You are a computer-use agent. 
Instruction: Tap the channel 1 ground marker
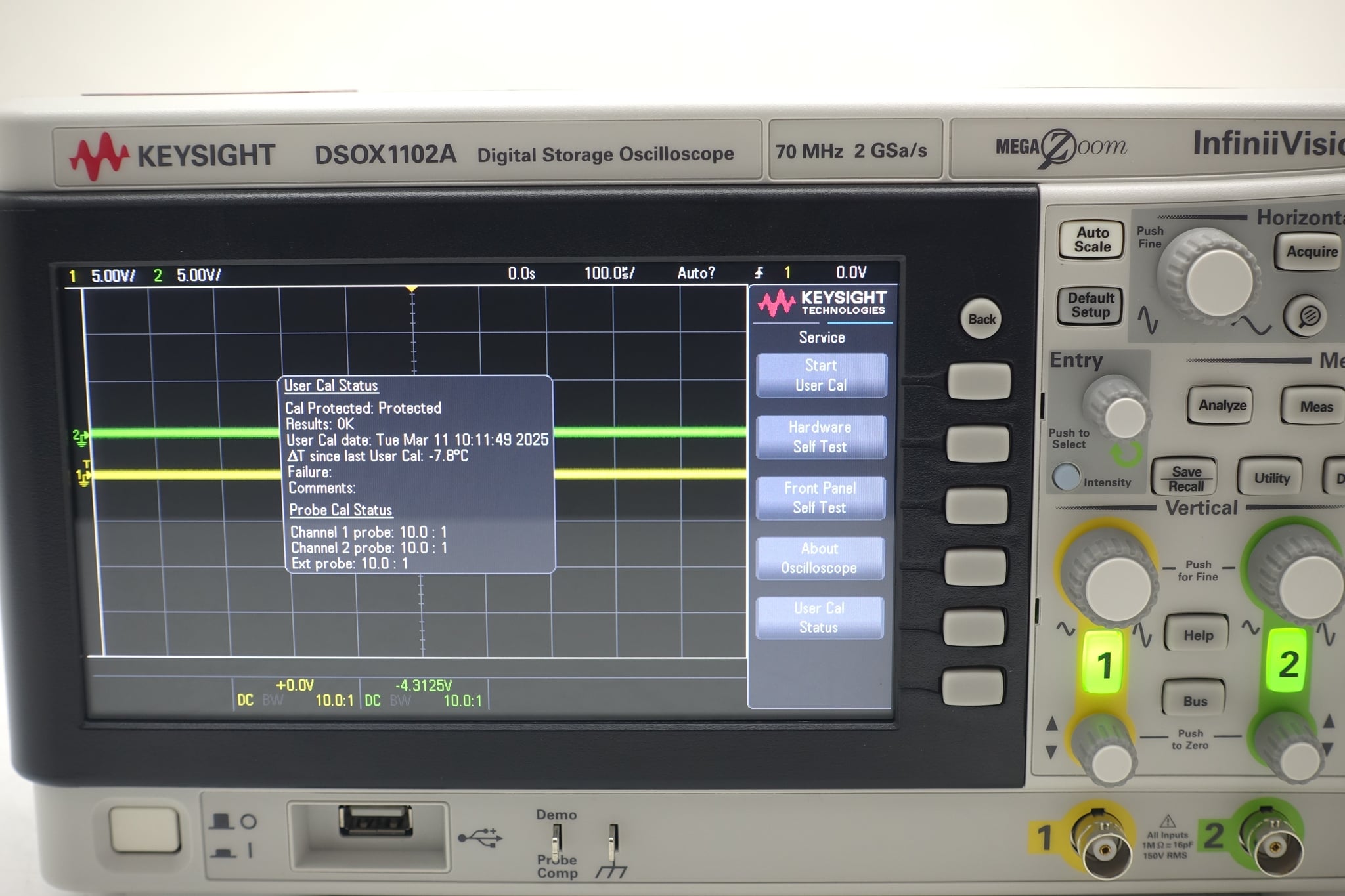[x=83, y=477]
